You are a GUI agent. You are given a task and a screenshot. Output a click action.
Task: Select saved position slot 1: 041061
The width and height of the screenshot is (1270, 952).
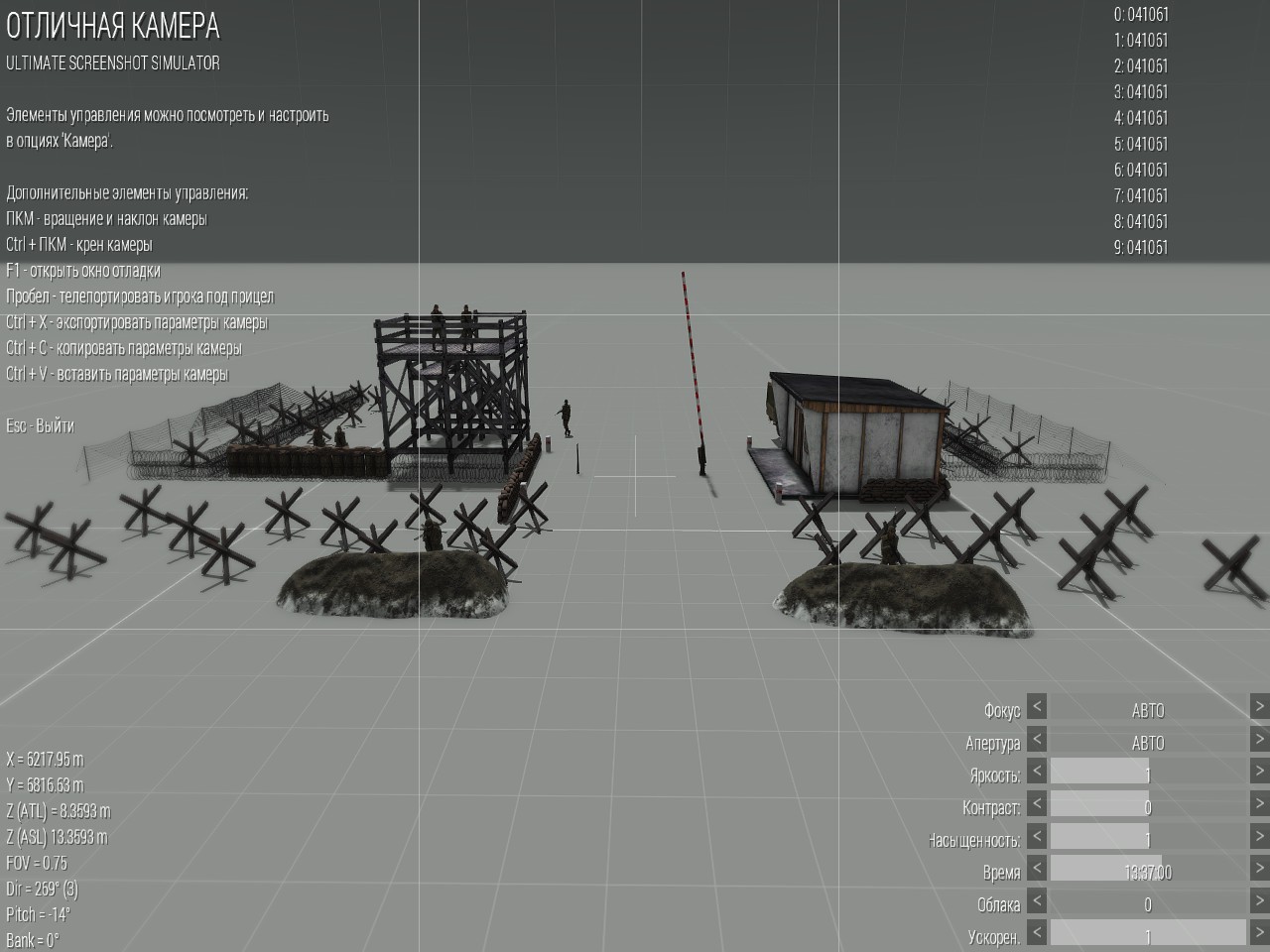pos(1140,40)
